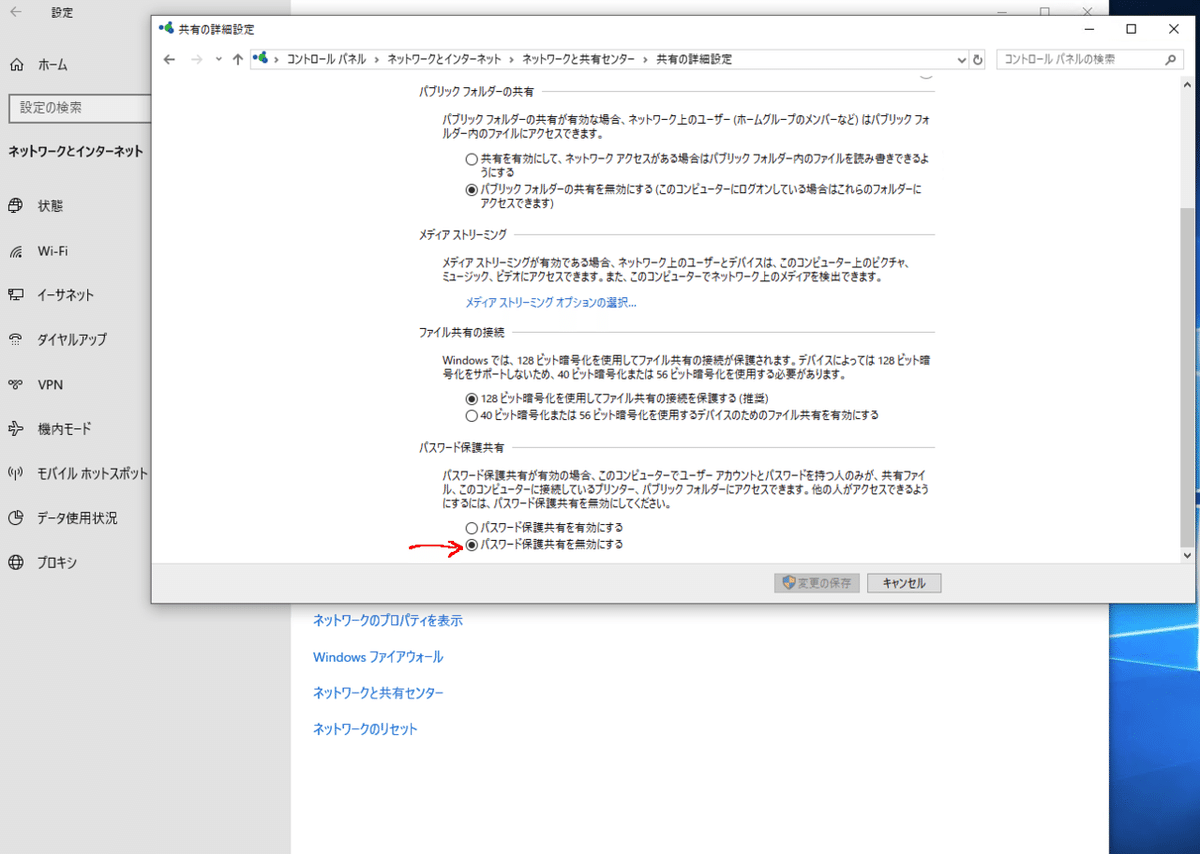Click the メディア ストリーミング section heading
The width and height of the screenshot is (1200, 854).
[462, 234]
